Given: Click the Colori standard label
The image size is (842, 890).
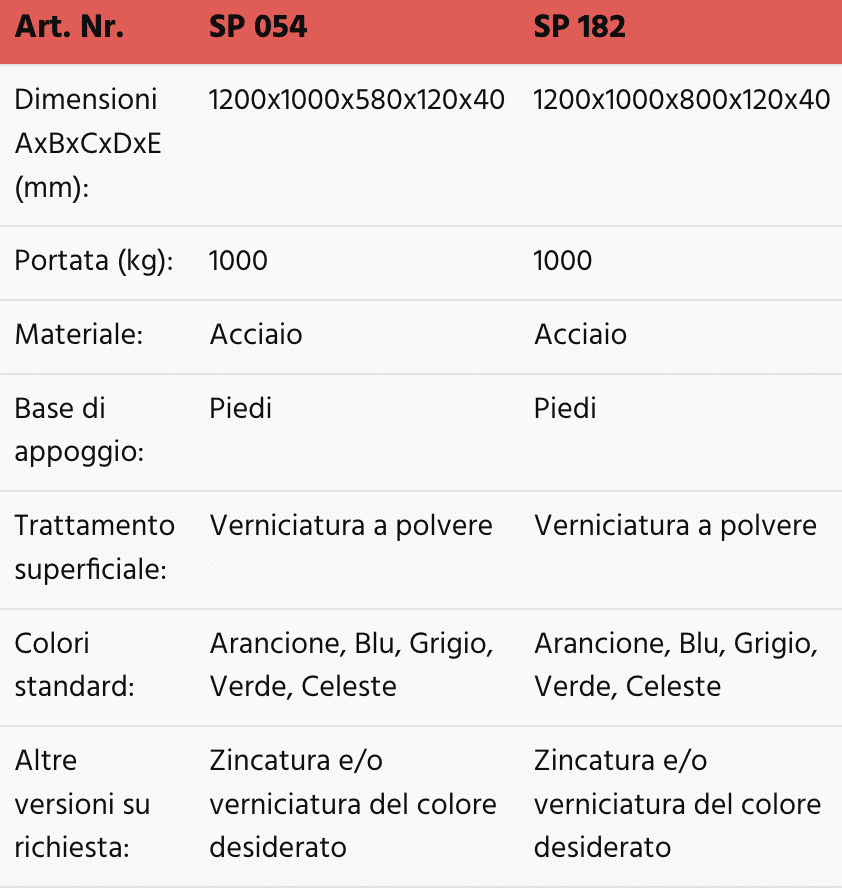Looking at the screenshot, I should point(74,665).
